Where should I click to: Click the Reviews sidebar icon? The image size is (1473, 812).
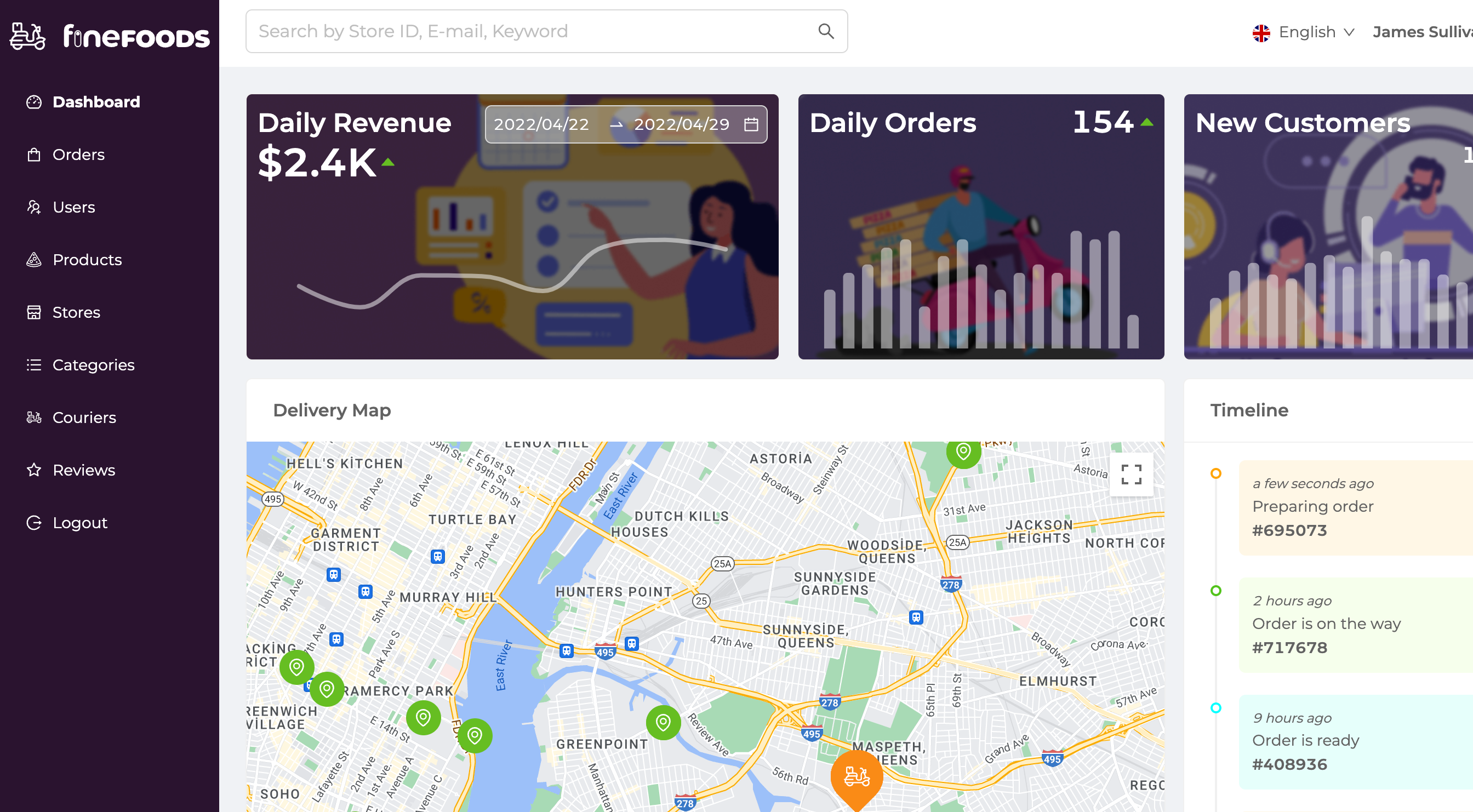35,469
